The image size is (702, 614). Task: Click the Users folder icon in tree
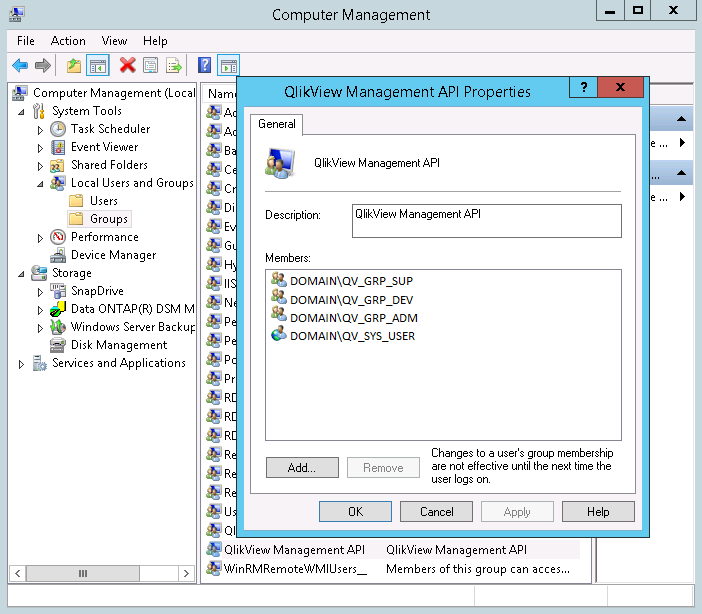pyautogui.click(x=76, y=200)
